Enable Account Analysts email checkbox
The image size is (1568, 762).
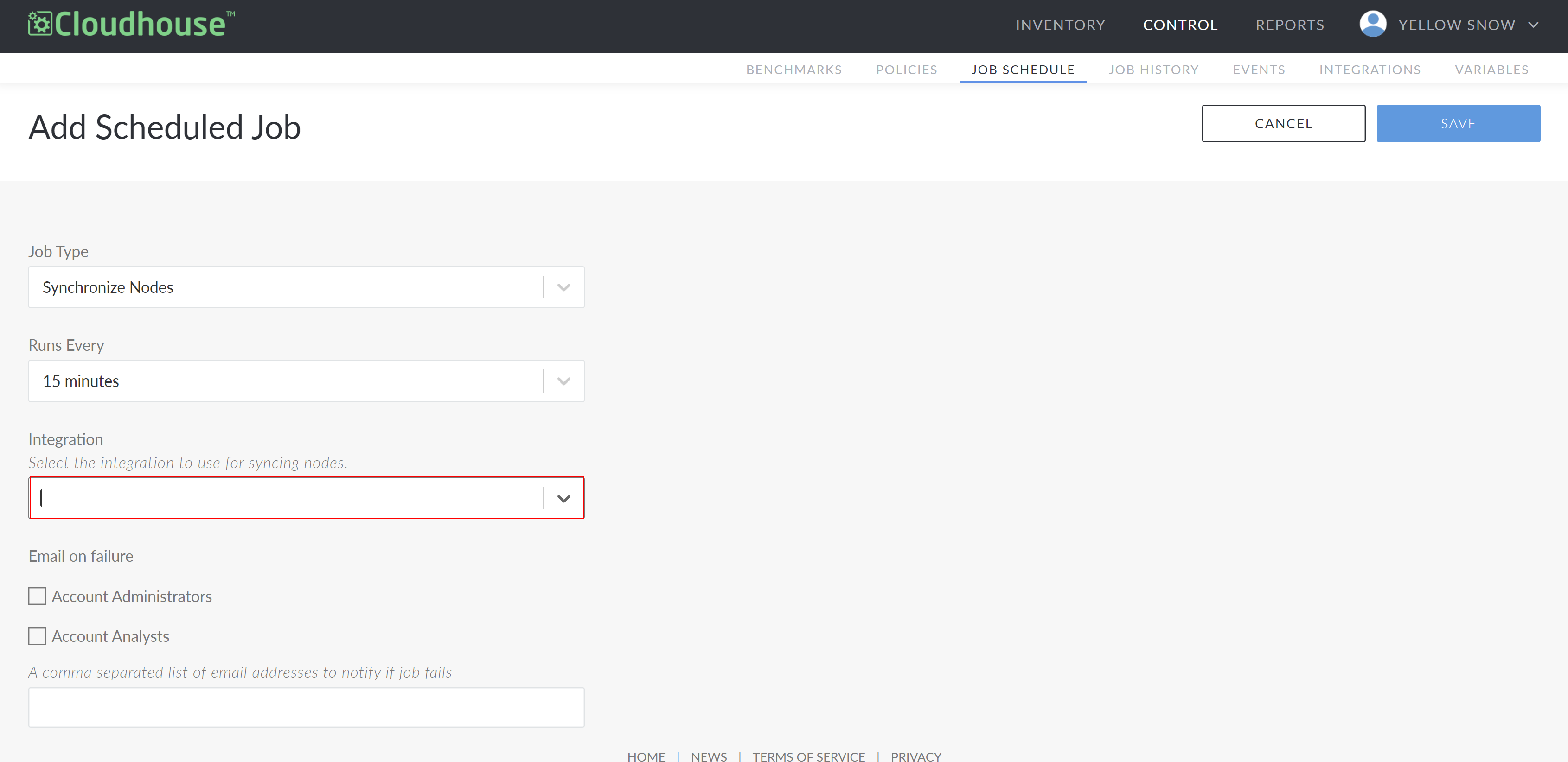pyautogui.click(x=37, y=636)
